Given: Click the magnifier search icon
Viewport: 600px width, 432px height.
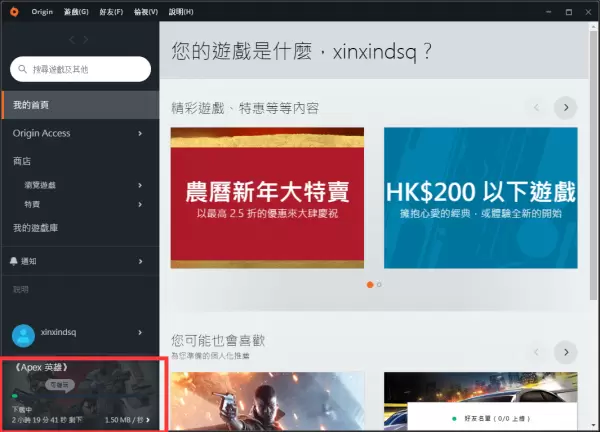Looking at the screenshot, I should (23, 69).
